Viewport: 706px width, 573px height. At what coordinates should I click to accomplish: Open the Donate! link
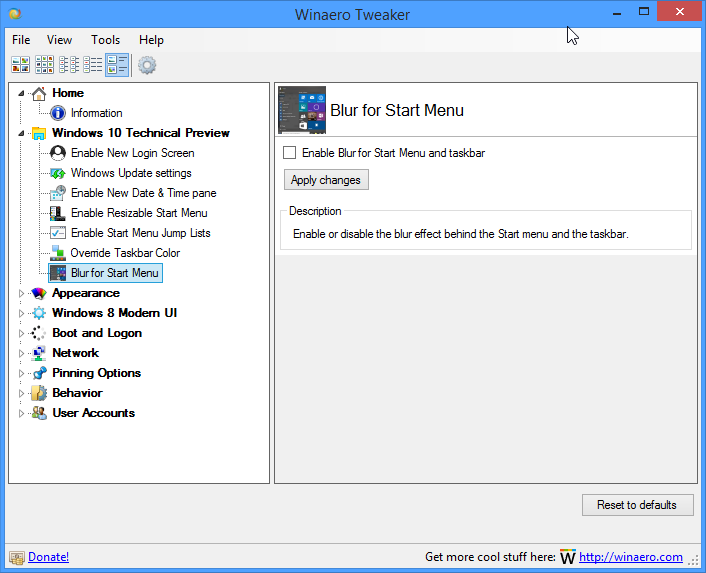tap(49, 557)
